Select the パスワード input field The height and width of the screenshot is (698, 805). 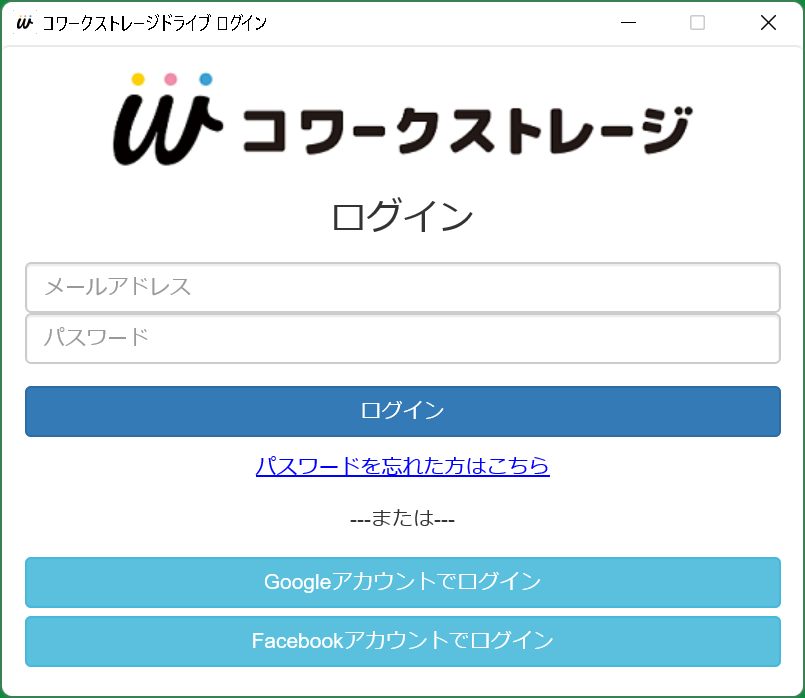pos(402,338)
